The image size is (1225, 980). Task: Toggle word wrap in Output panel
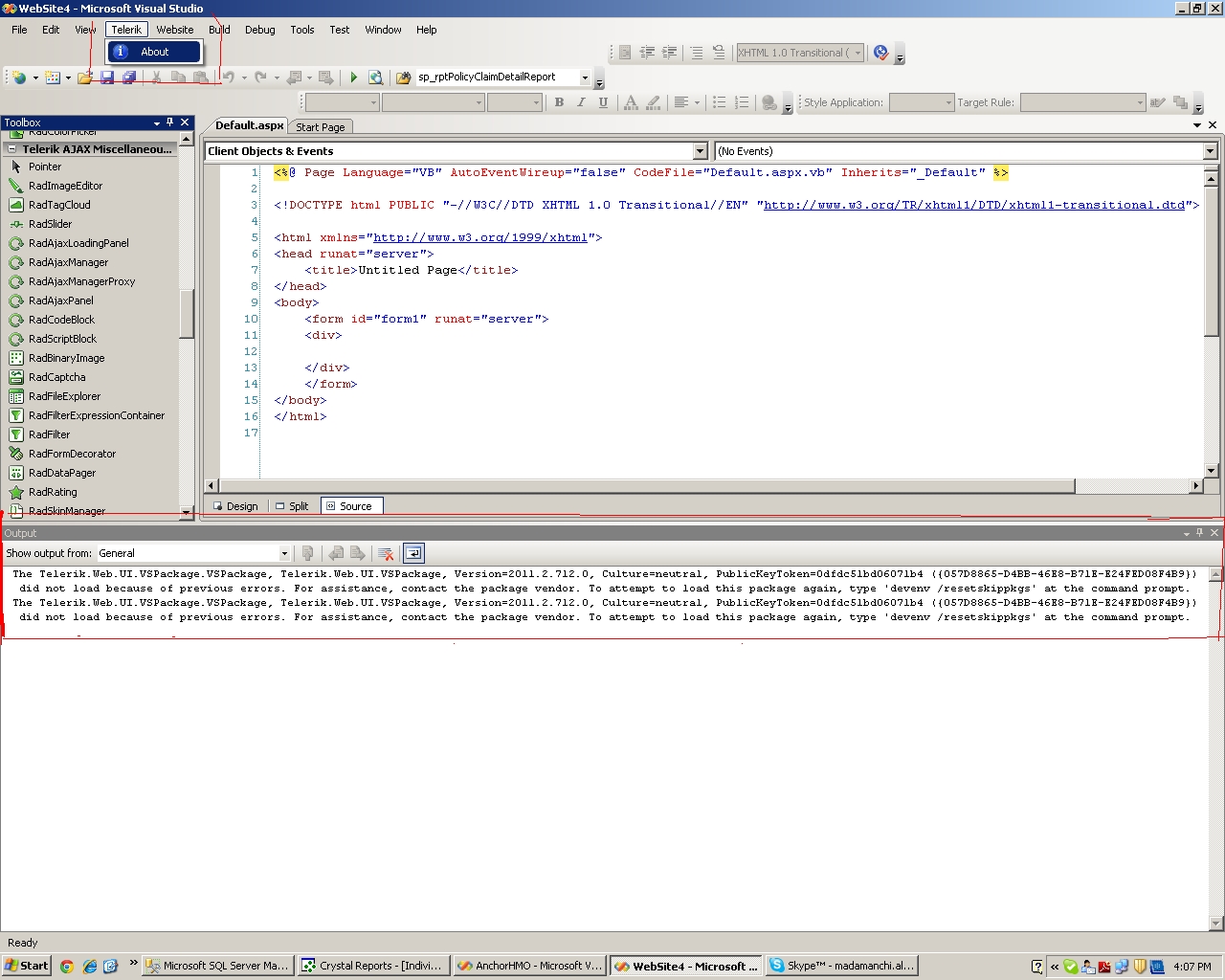point(412,553)
